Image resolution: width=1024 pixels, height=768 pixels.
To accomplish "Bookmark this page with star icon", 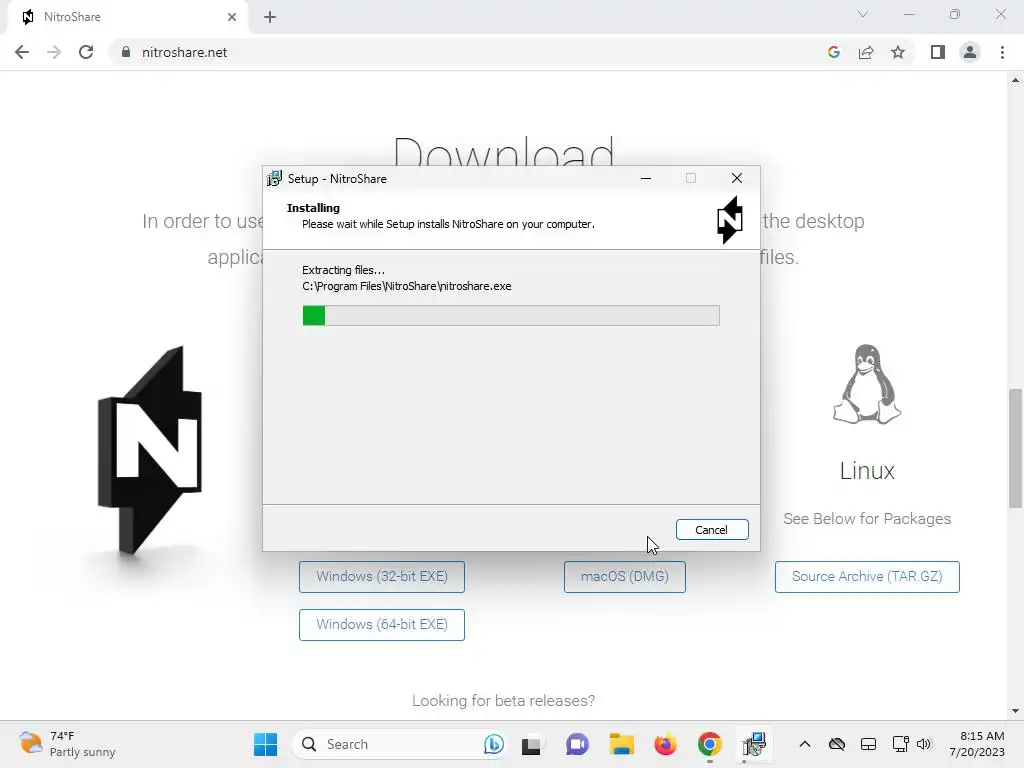I will tap(898, 52).
